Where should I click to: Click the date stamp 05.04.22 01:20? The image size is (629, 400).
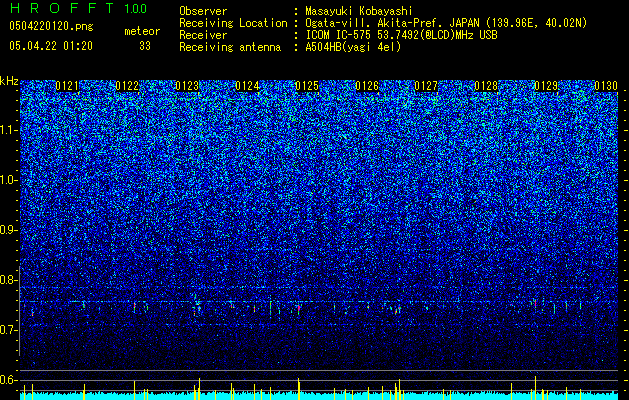pyautogui.click(x=51, y=46)
